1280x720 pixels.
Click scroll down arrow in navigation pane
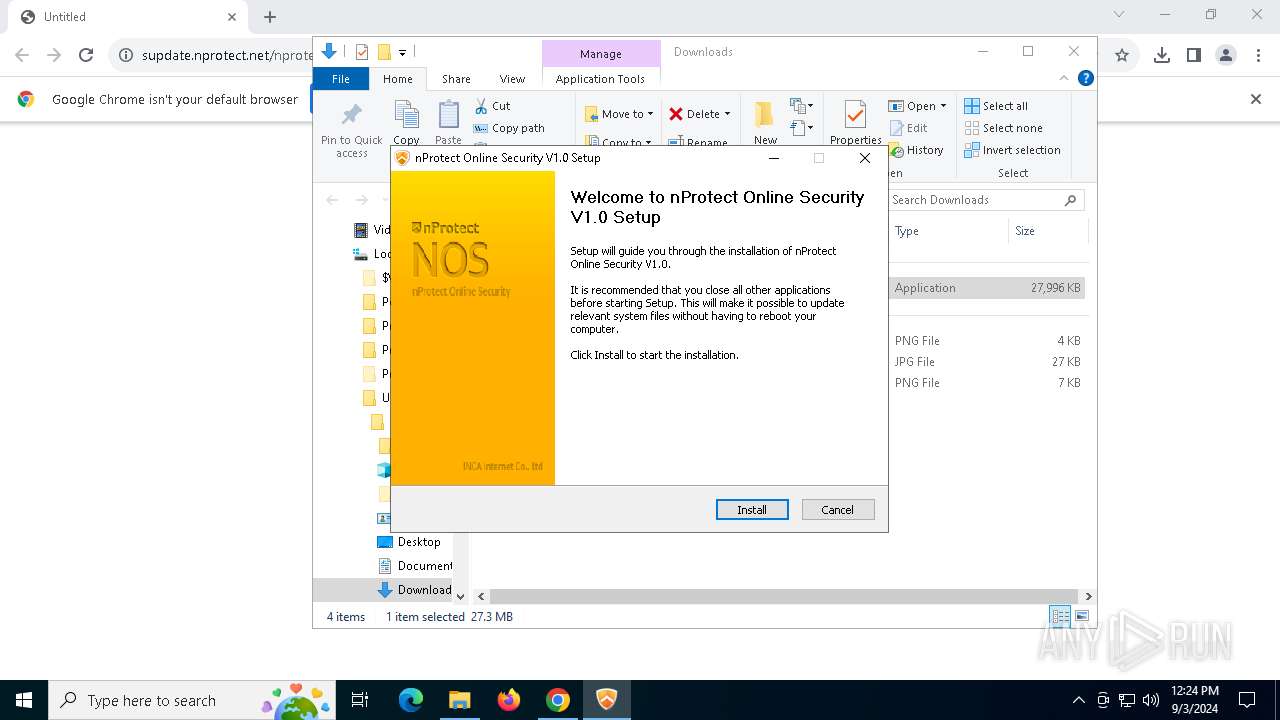tap(461, 596)
